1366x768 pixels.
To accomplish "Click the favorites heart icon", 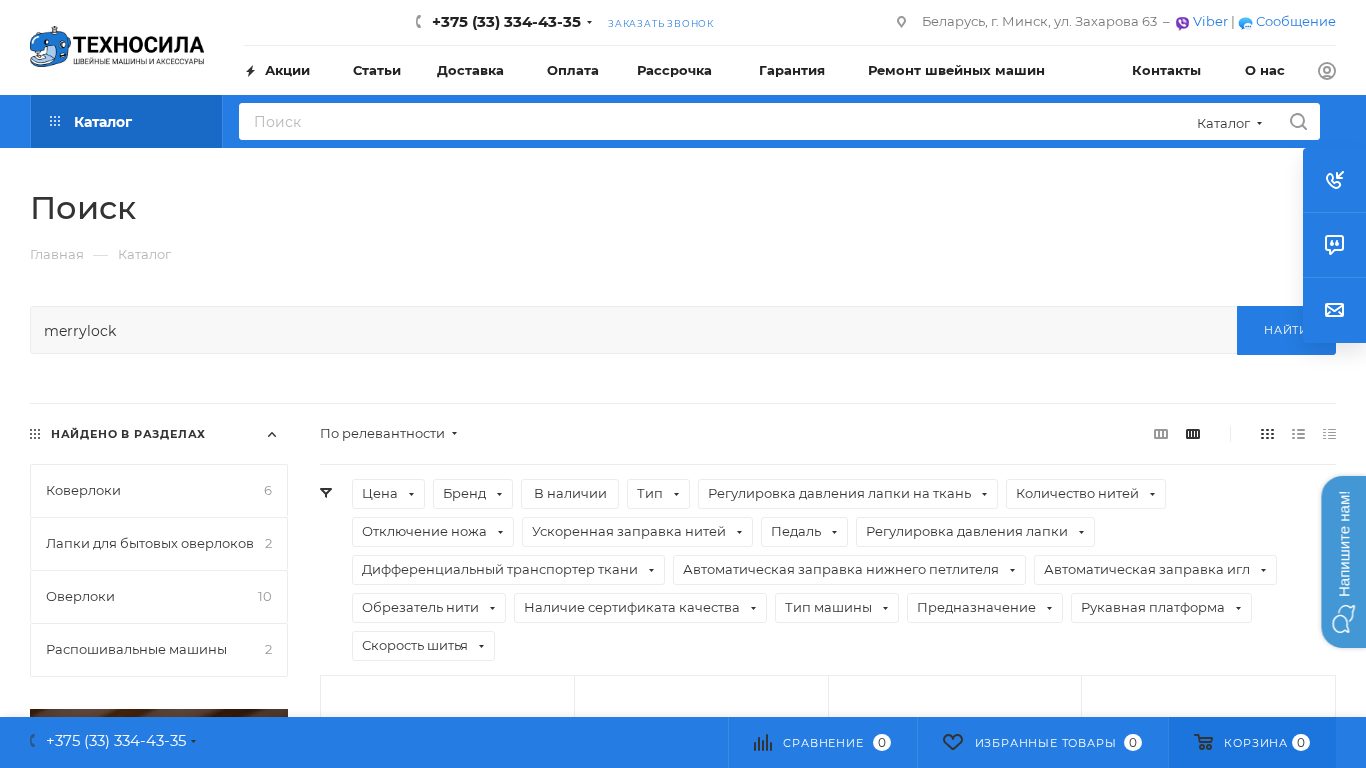I will coord(953,742).
